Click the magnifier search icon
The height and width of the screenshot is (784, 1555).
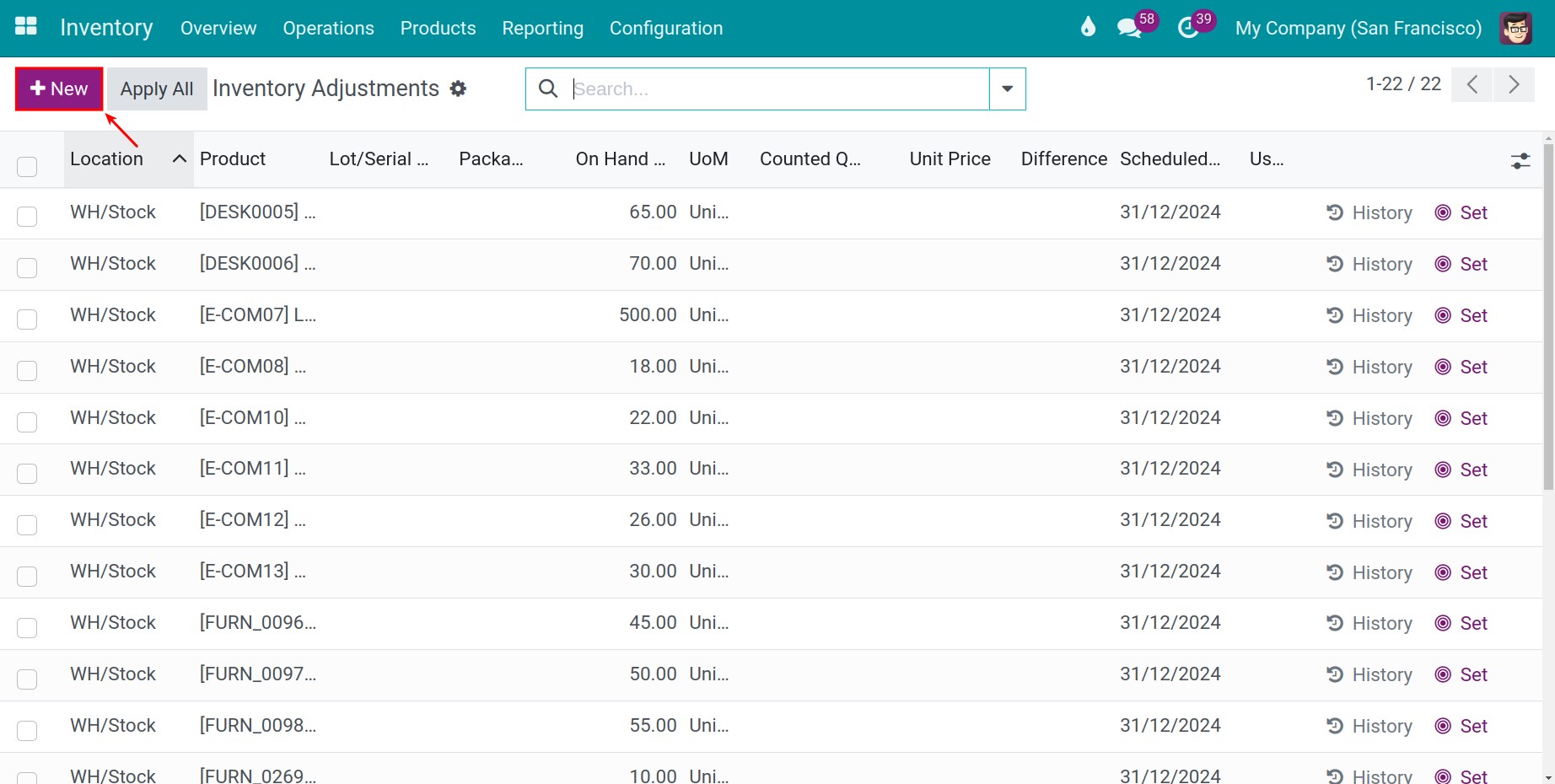[x=548, y=89]
